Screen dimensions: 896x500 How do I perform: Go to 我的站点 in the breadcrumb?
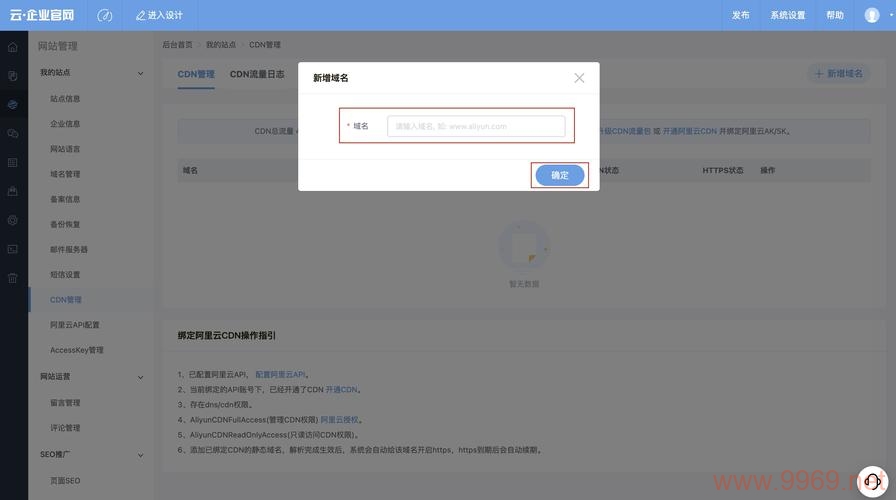click(x=221, y=45)
